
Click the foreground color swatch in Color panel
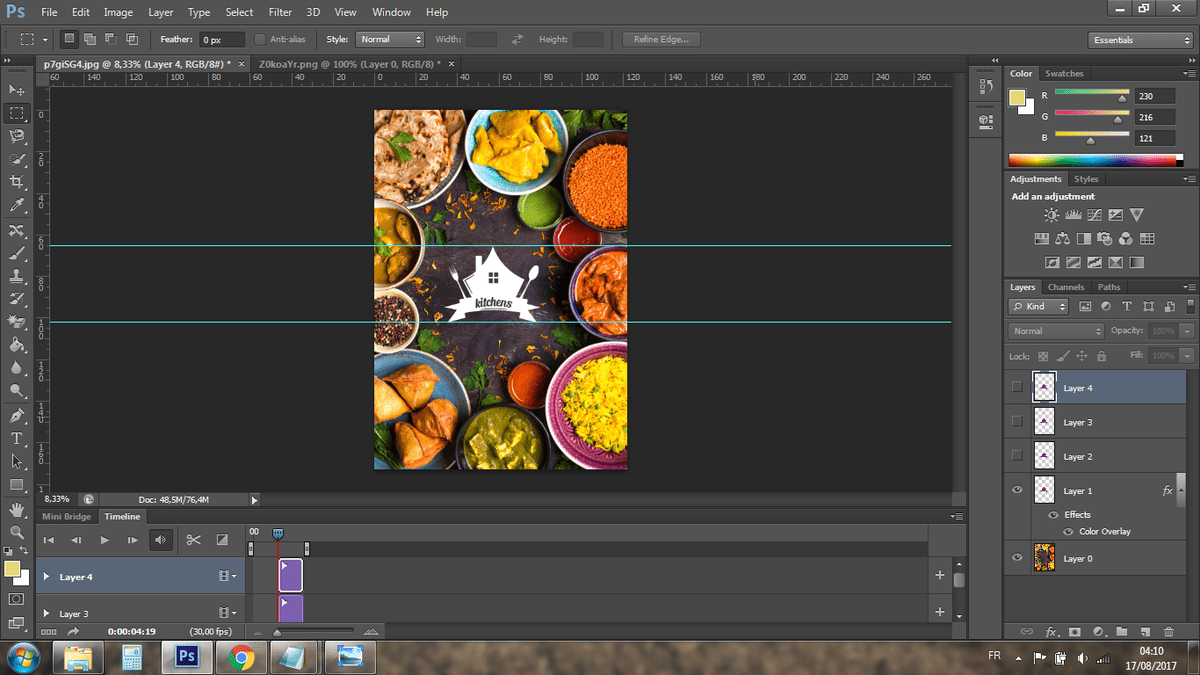pyautogui.click(x=1017, y=98)
